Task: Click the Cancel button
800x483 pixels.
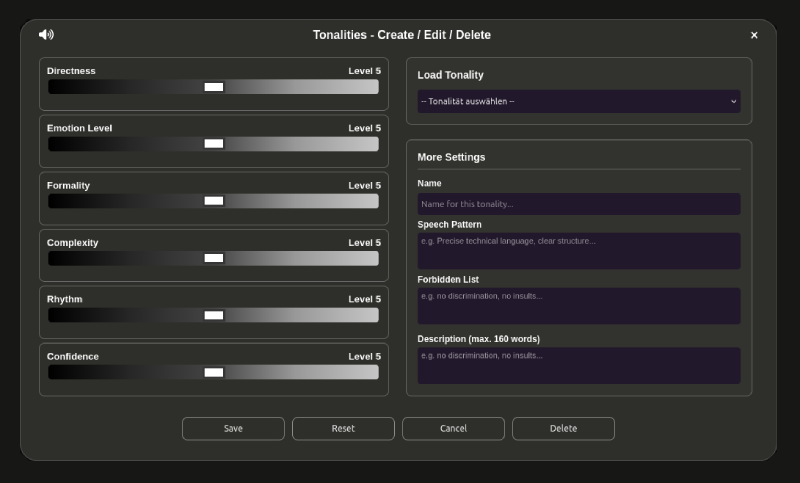Action: 453,428
